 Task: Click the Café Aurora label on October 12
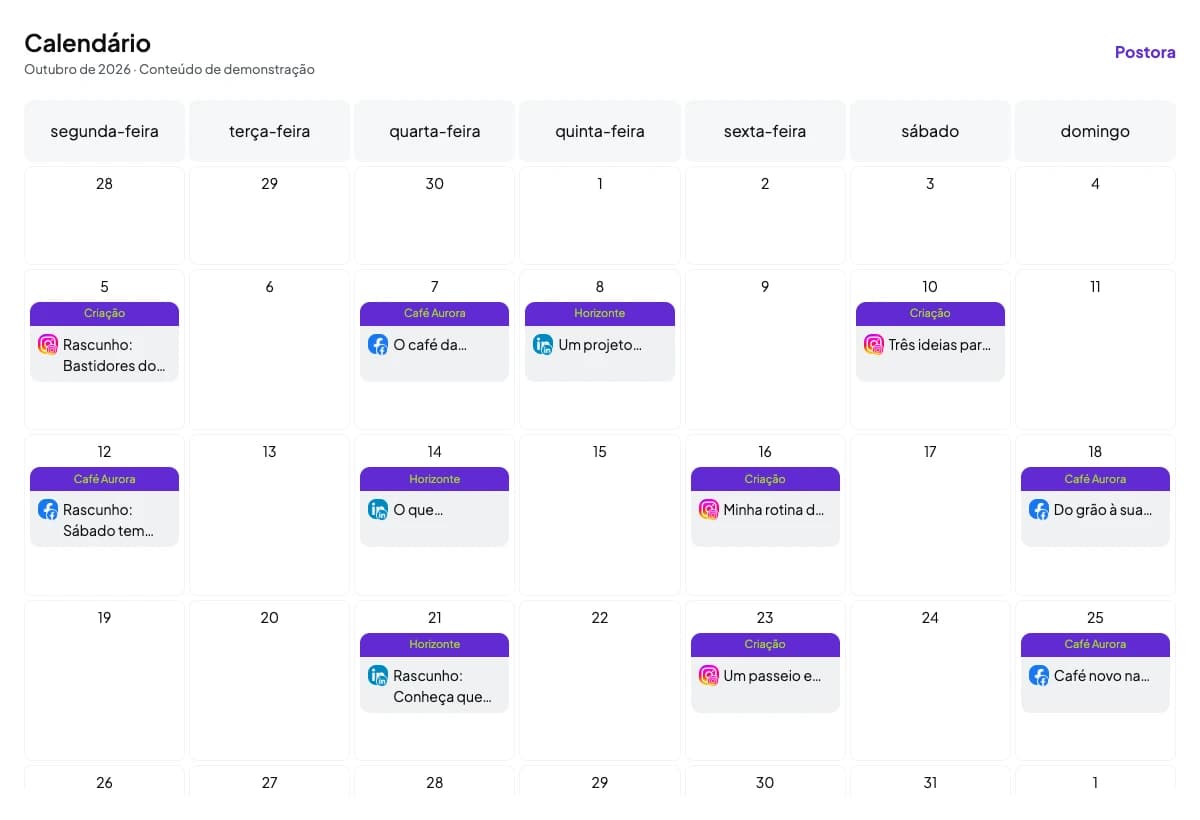pos(104,479)
